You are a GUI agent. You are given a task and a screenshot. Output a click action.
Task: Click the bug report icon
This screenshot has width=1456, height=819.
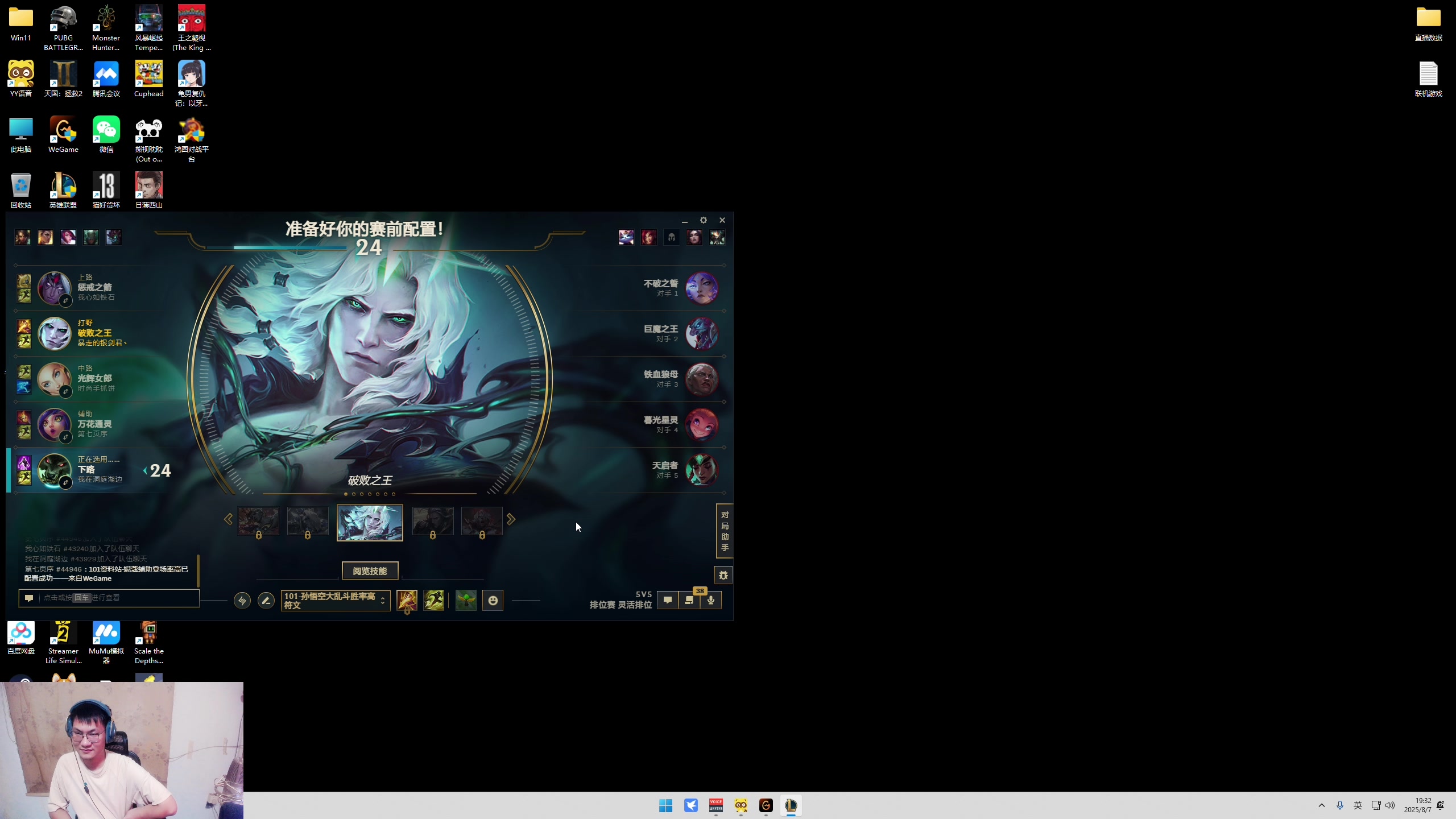[x=723, y=575]
